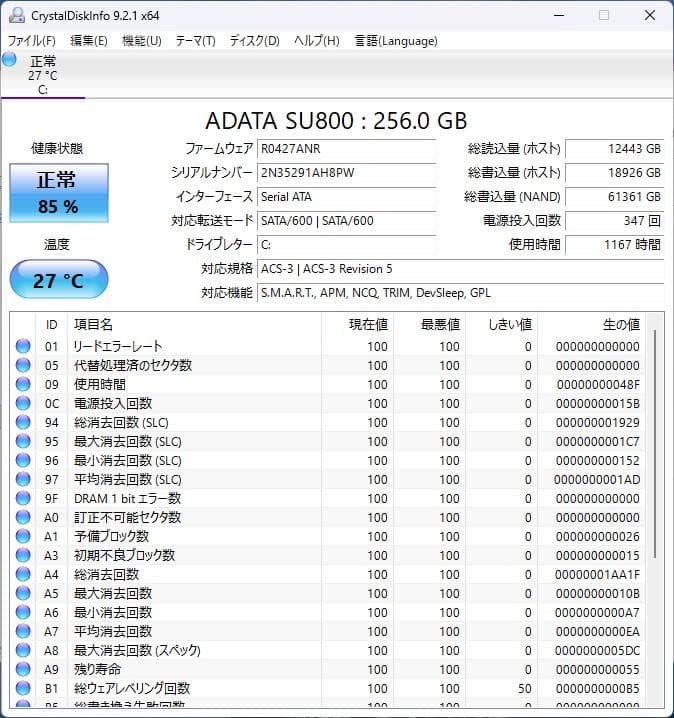Screen dimensions: 674x718
Task: Open the 編集(E) menu
Action: click(x=89, y=41)
